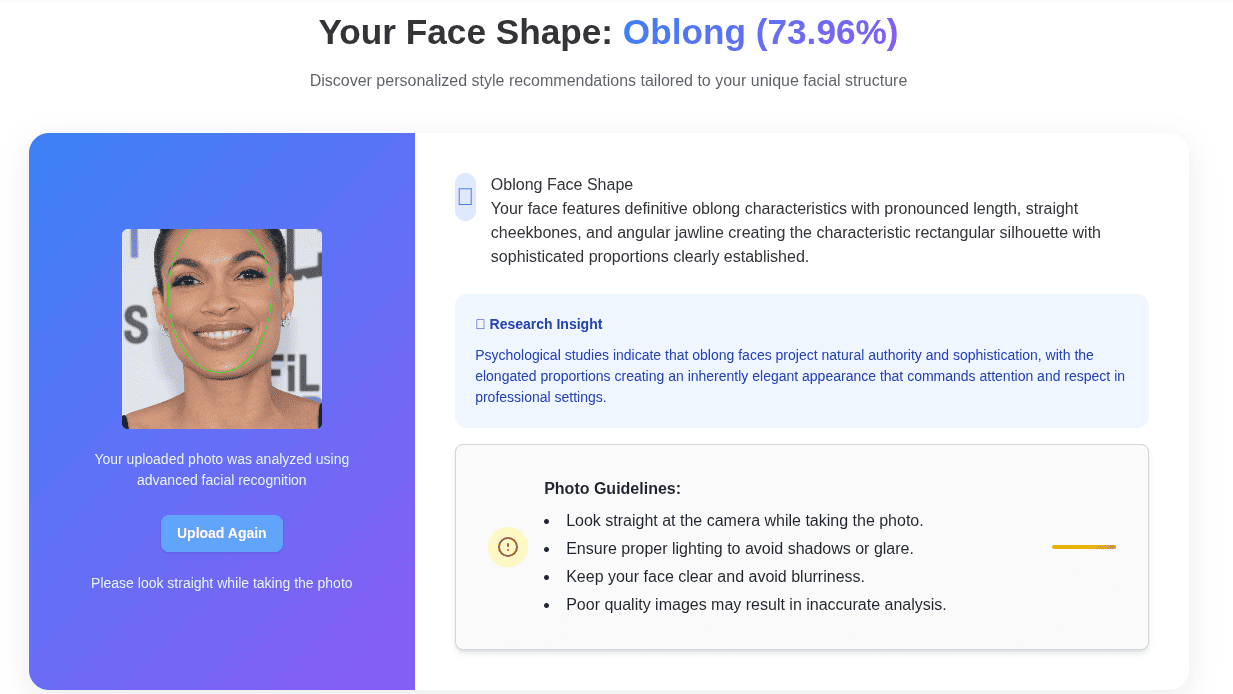Click the please look straight caption
This screenshot has width=1233, height=694.
click(221, 583)
